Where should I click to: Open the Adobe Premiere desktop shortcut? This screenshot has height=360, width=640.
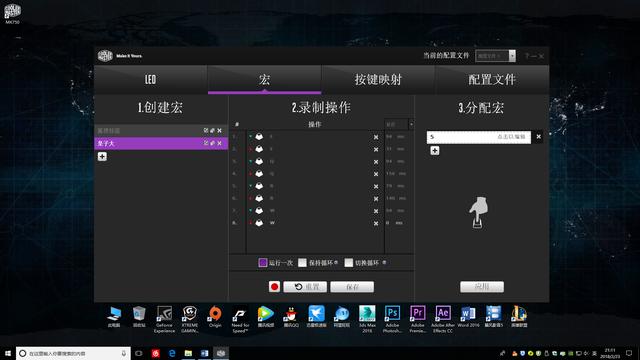(x=418, y=319)
